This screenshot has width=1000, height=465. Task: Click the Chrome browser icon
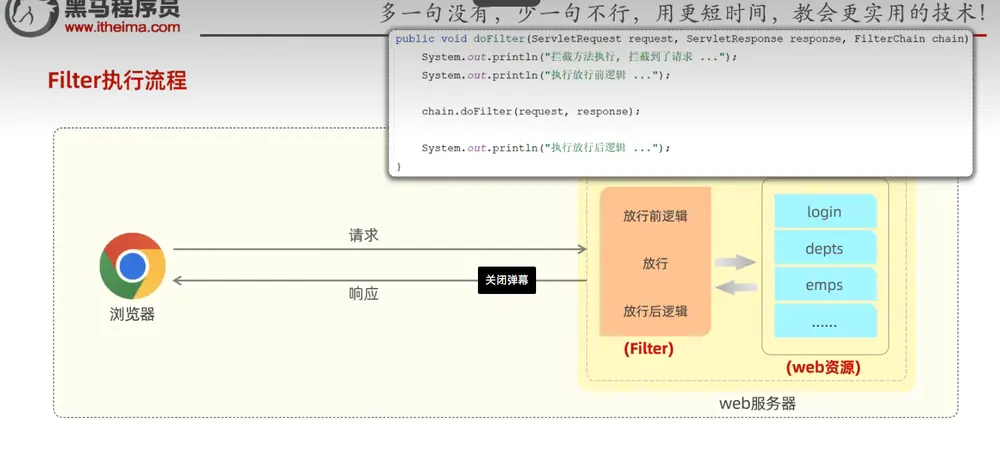[x=133, y=266]
